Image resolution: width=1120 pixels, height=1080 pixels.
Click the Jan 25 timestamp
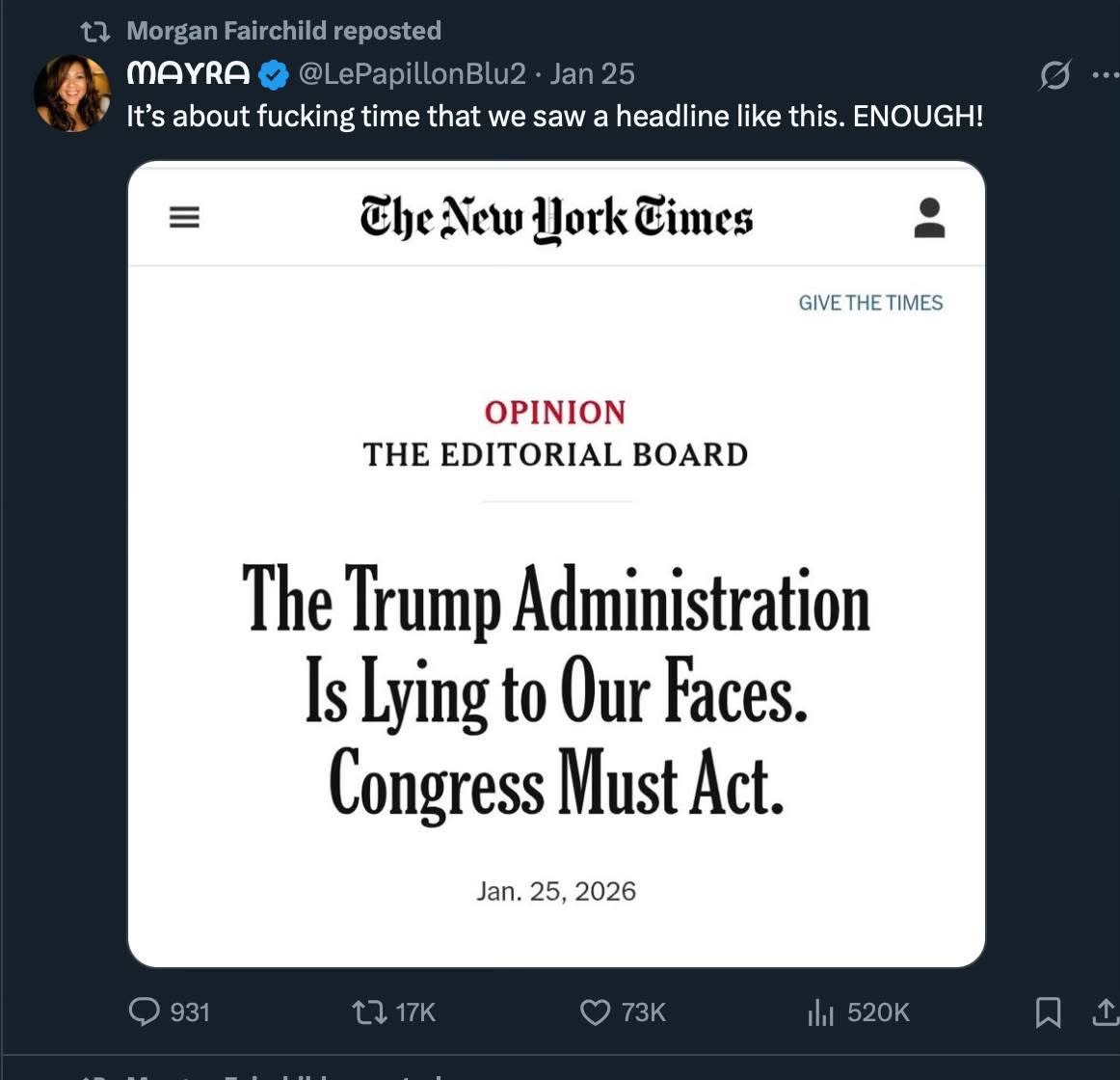point(592,74)
